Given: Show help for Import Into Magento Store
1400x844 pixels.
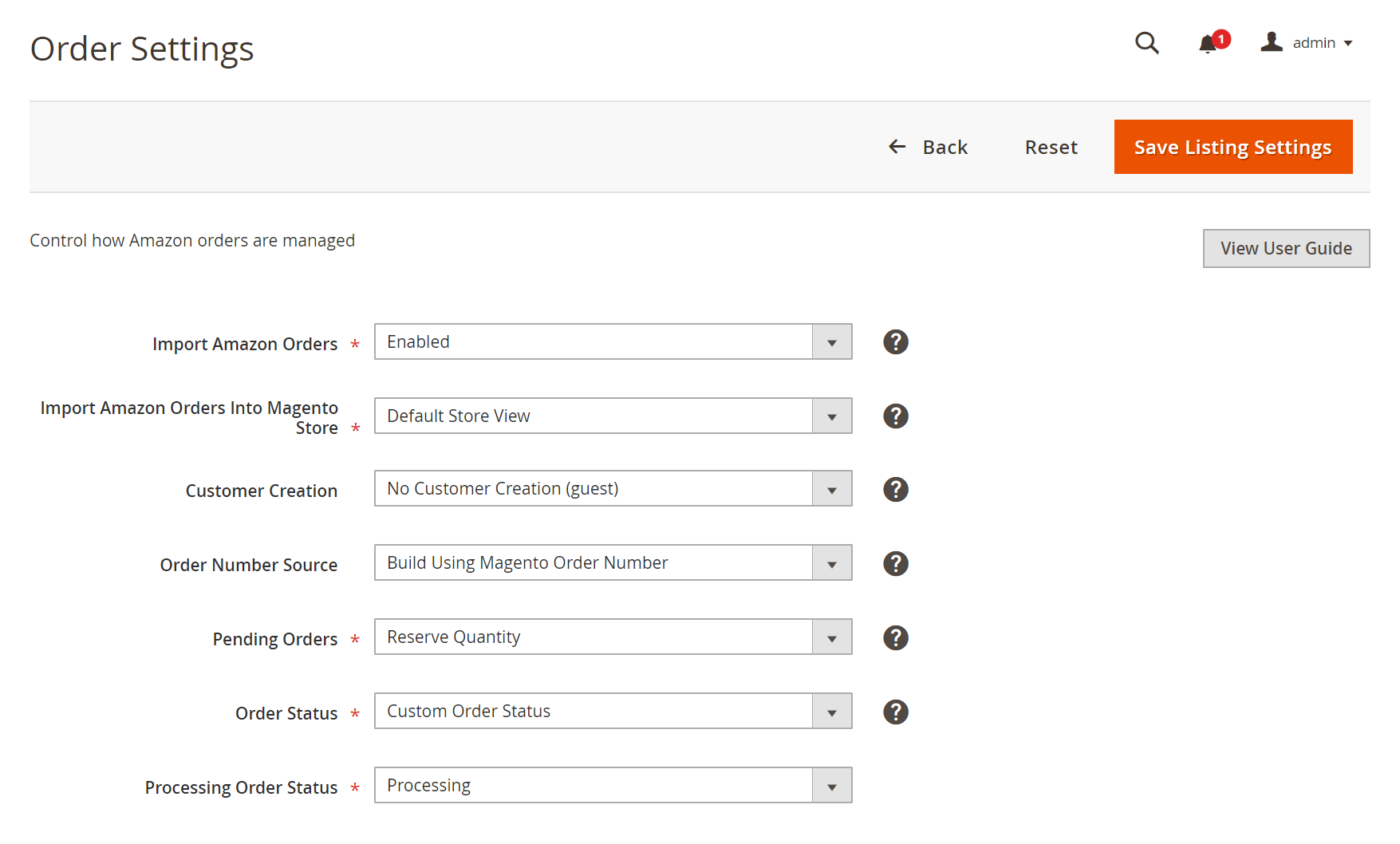Looking at the screenshot, I should (x=896, y=416).
